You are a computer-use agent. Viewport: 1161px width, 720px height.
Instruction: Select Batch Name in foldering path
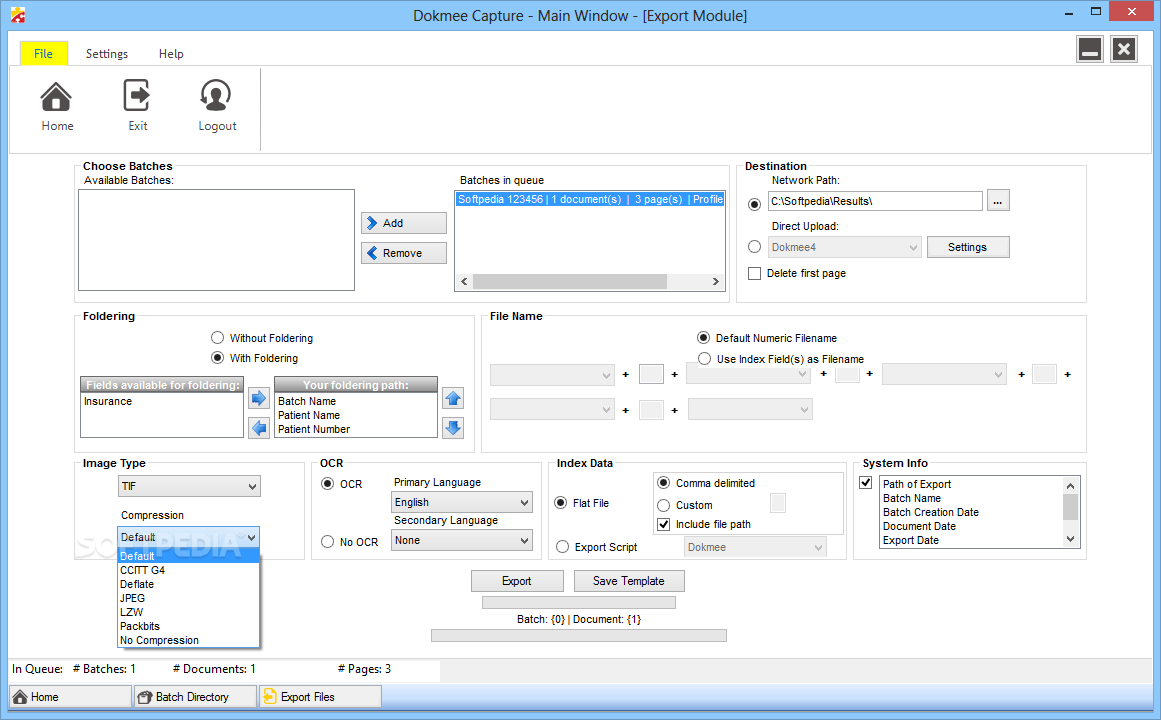point(355,401)
